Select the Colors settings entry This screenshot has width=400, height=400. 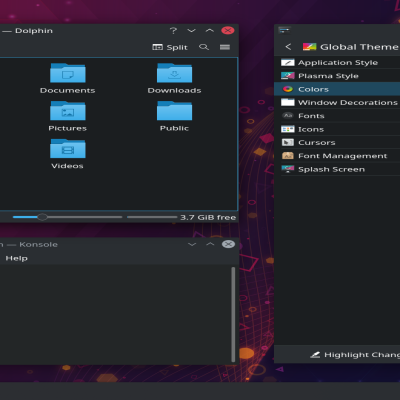[x=337, y=89]
